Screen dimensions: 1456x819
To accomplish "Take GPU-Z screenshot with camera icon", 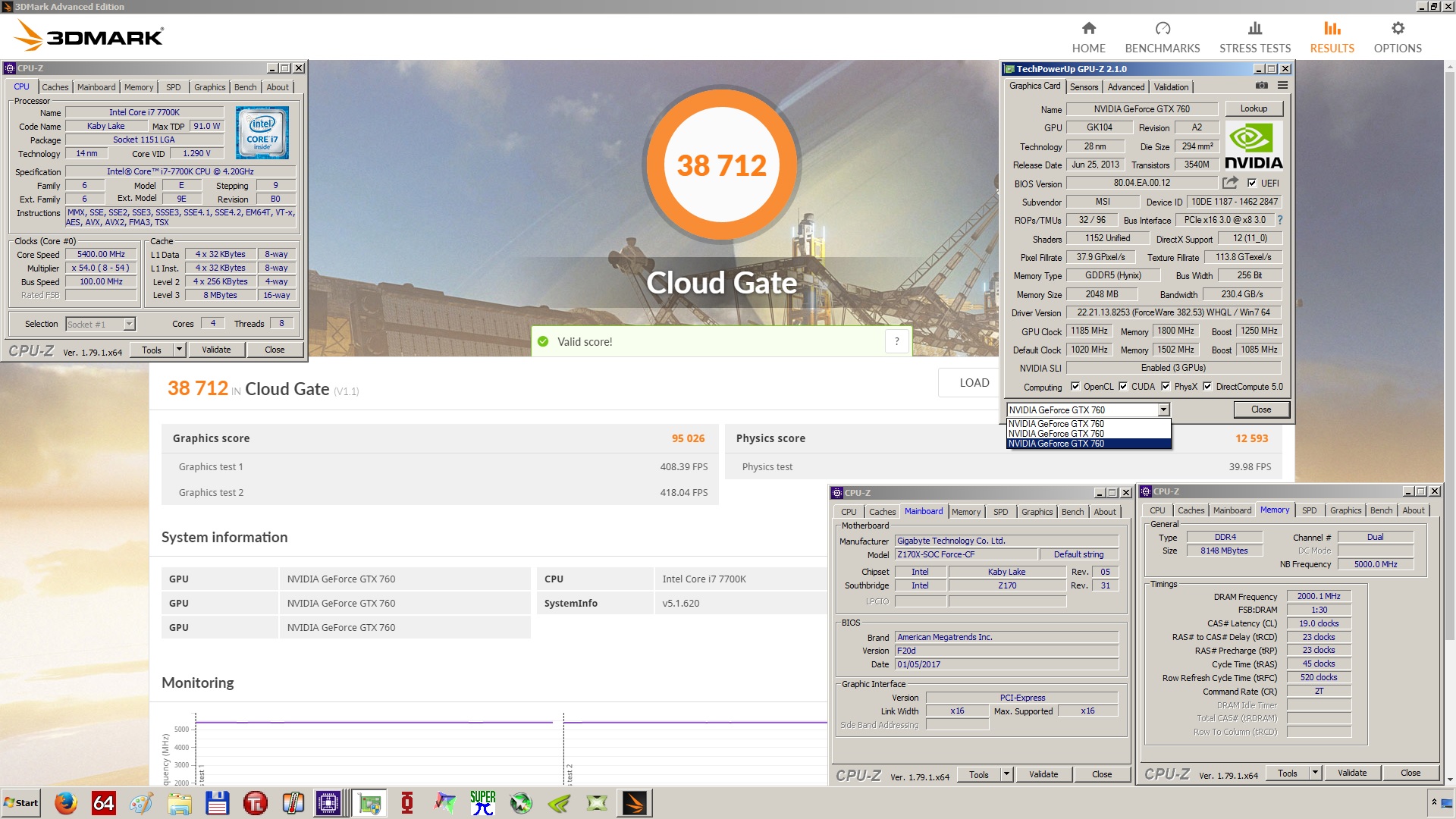I will point(1262,86).
